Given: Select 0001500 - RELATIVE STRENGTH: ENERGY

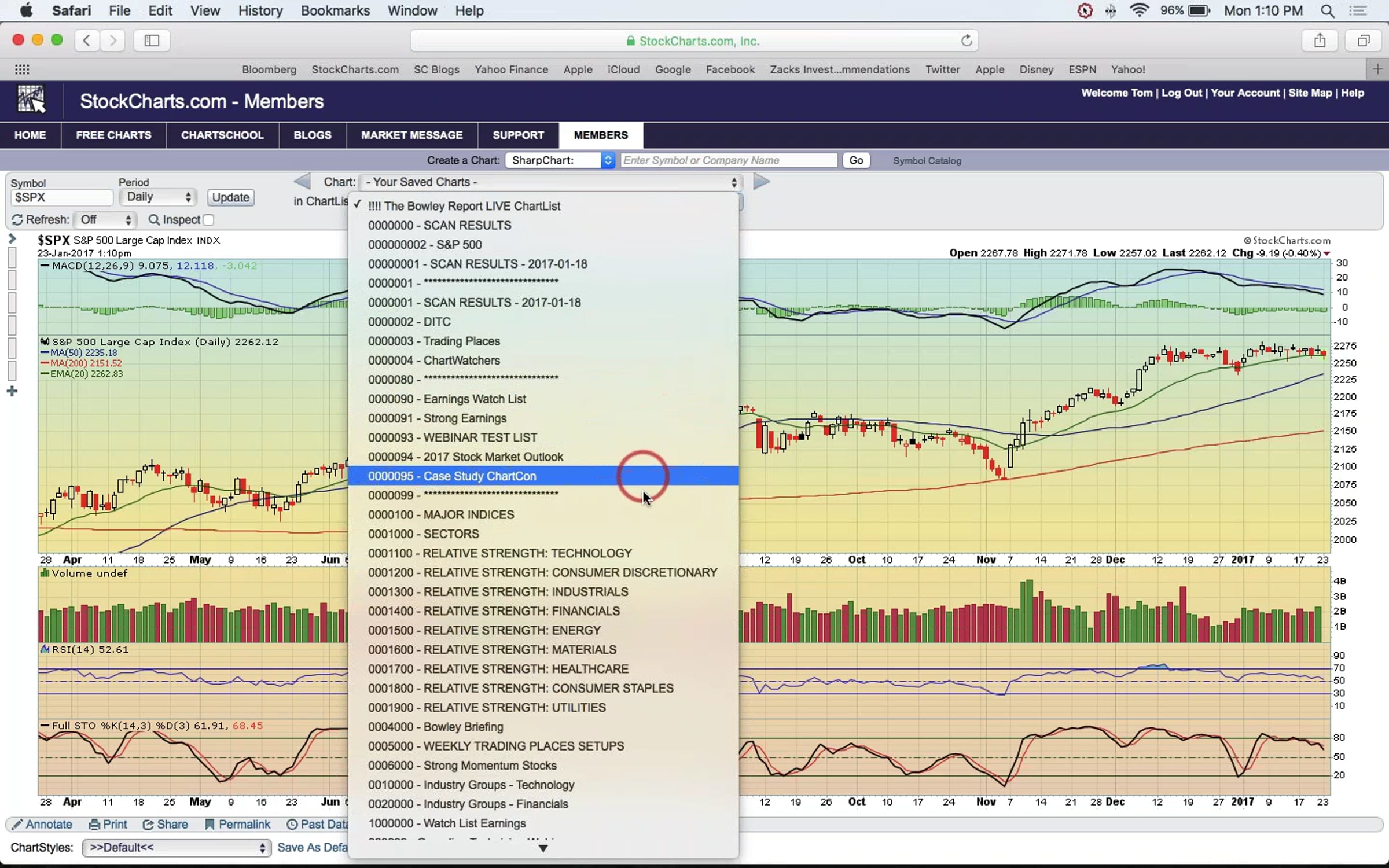Looking at the screenshot, I should pos(543,630).
